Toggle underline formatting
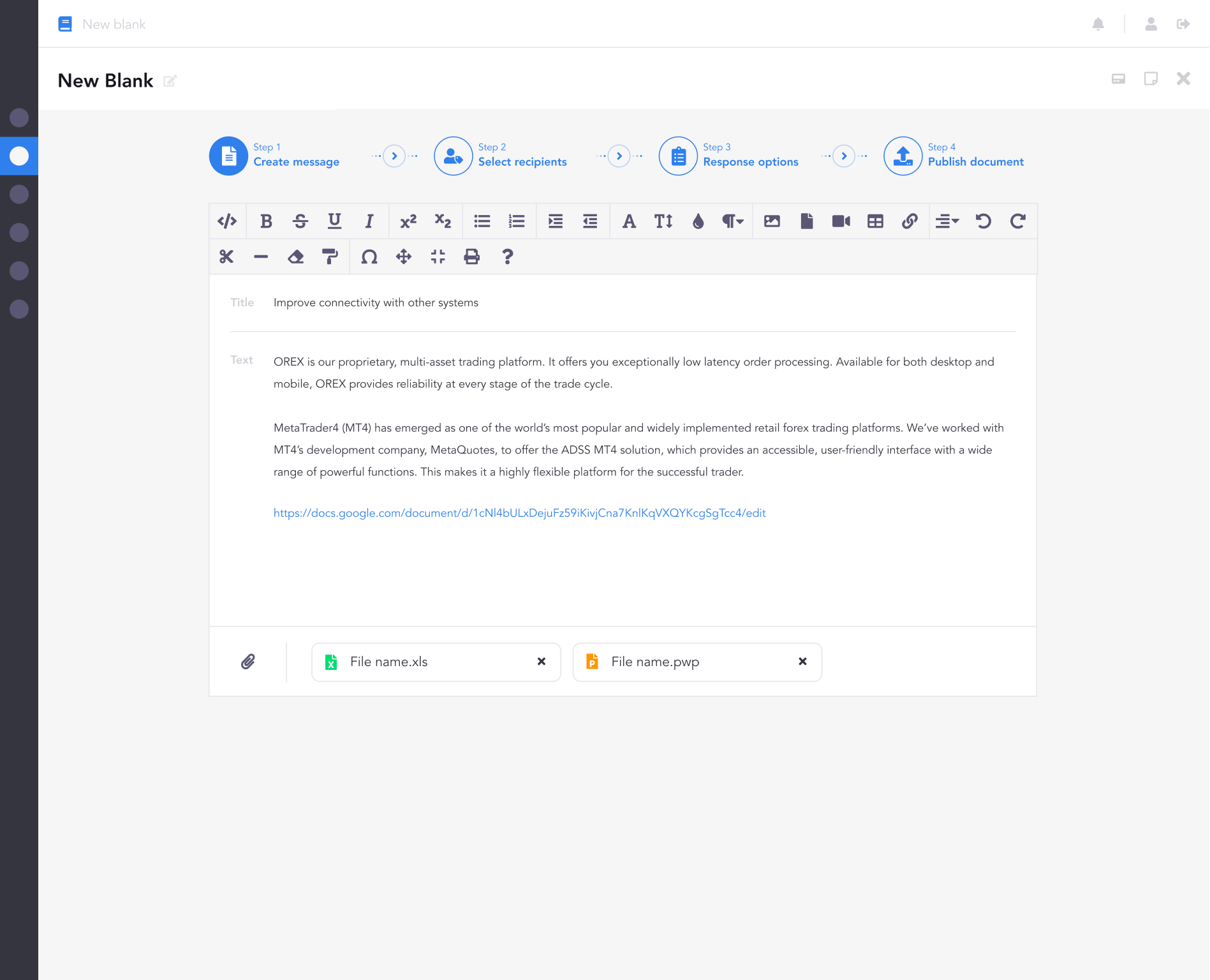The height and width of the screenshot is (980, 1210). (x=334, y=221)
